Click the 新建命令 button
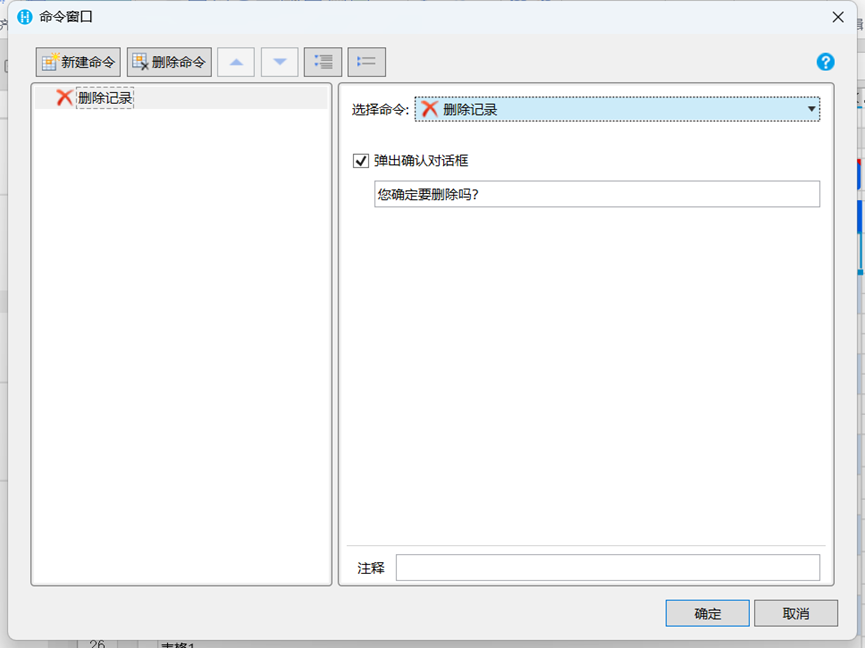Image resolution: width=865 pixels, height=648 pixels. 78,62
